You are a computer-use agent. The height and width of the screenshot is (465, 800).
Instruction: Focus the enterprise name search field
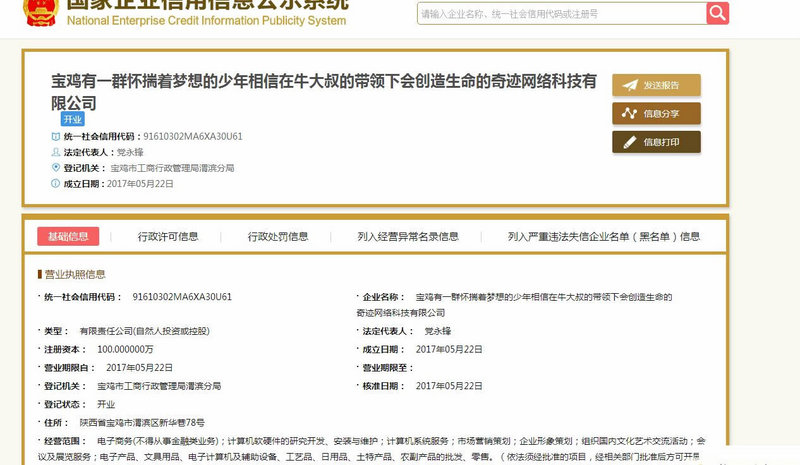click(x=562, y=14)
